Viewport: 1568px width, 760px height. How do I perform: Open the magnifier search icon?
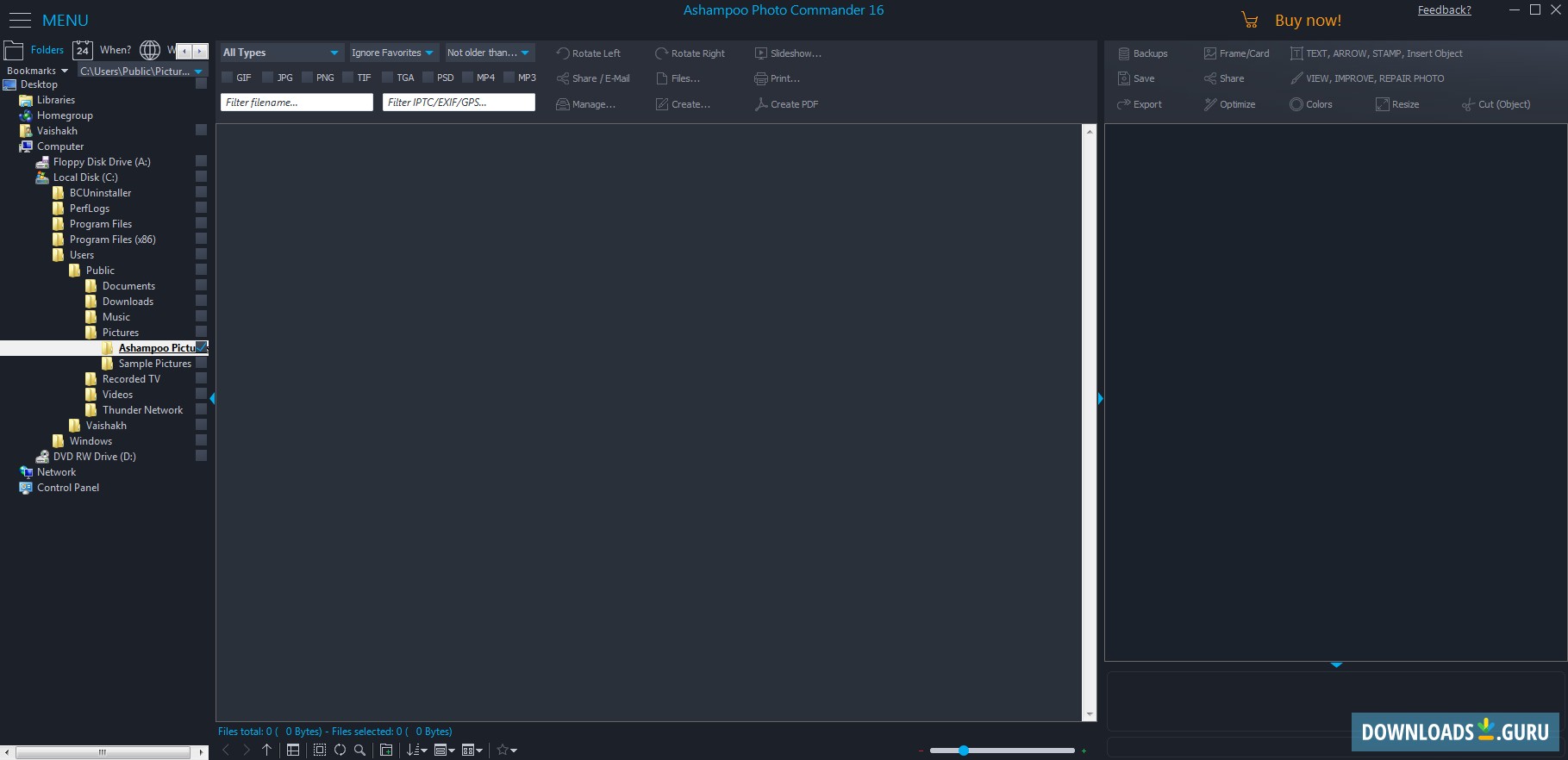360,750
